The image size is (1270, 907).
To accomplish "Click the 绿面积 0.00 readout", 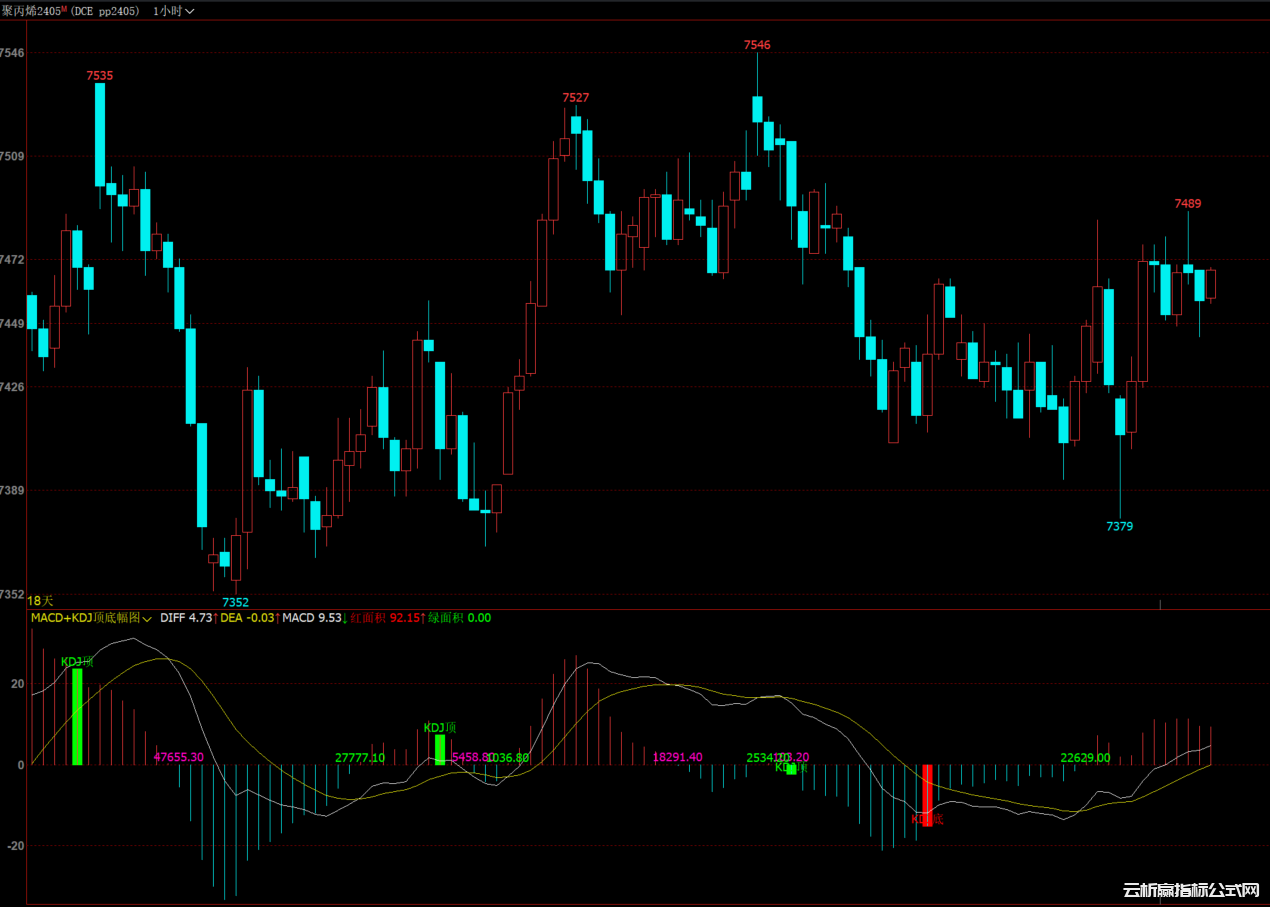I will [x=460, y=618].
